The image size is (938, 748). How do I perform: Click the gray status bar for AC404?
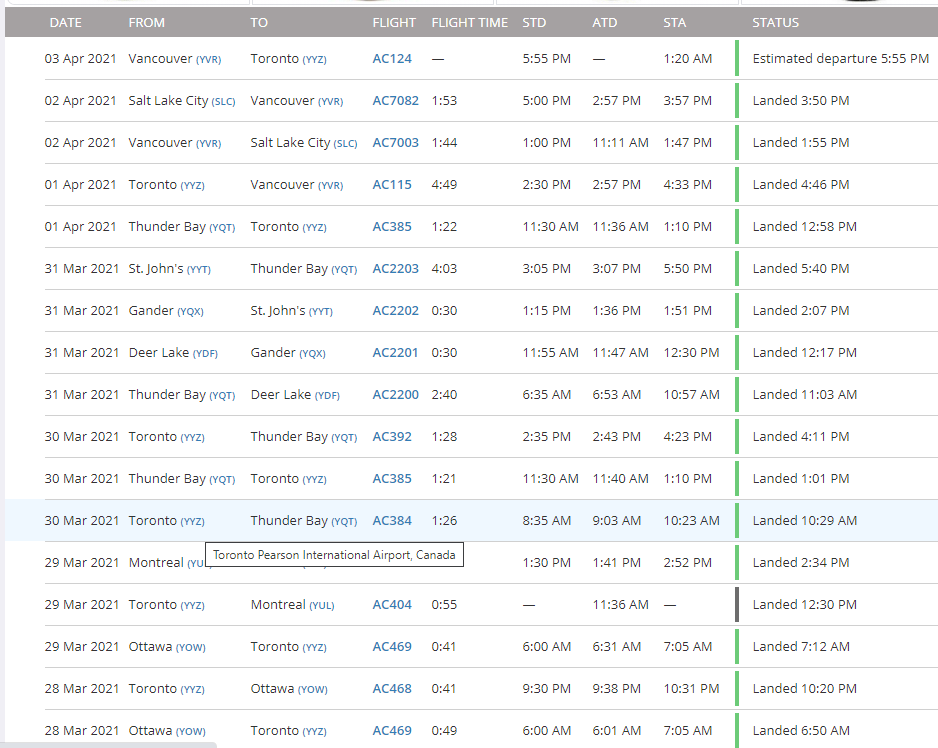click(x=737, y=605)
